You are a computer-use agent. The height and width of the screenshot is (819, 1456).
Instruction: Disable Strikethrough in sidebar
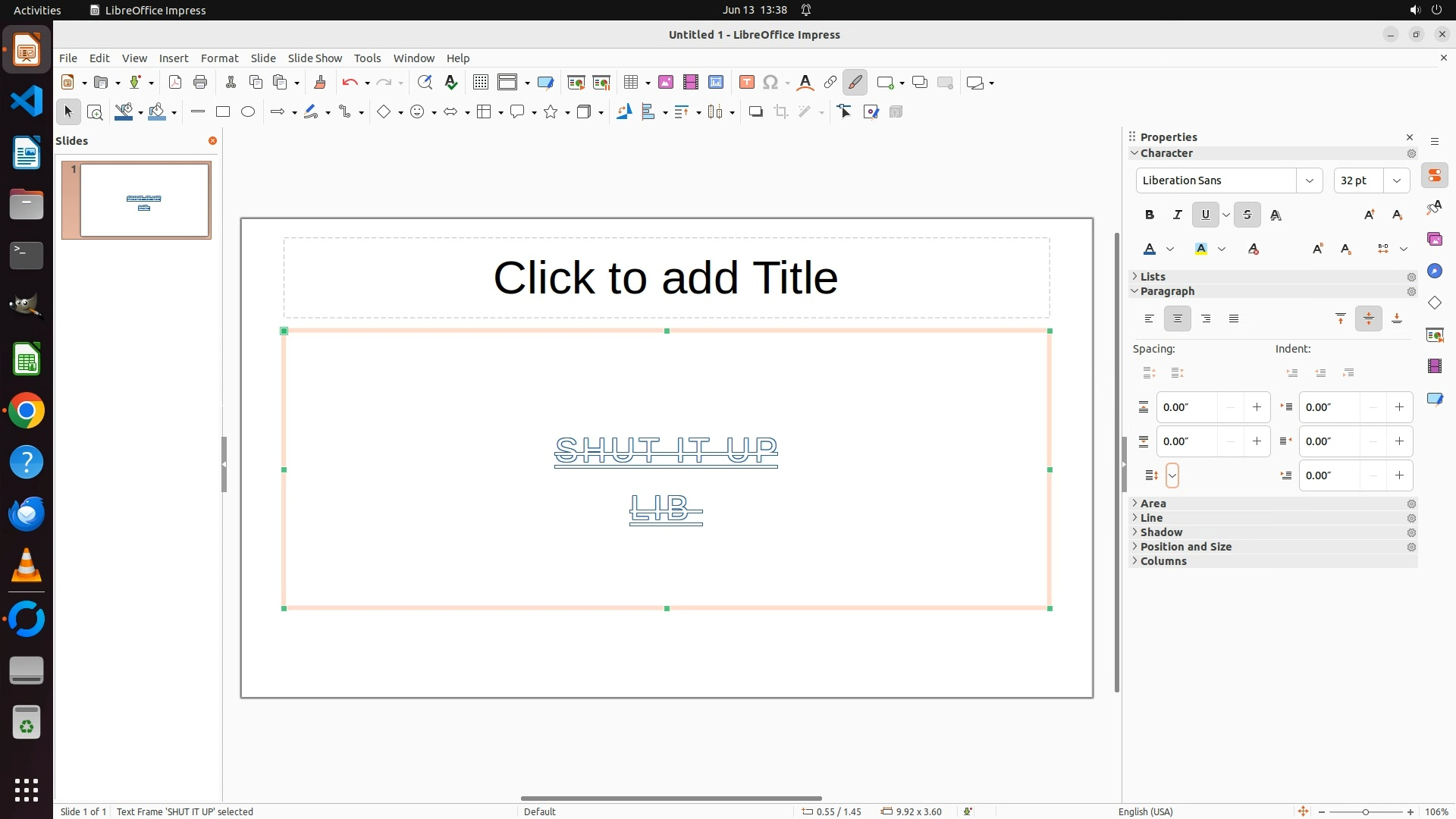[1247, 215]
